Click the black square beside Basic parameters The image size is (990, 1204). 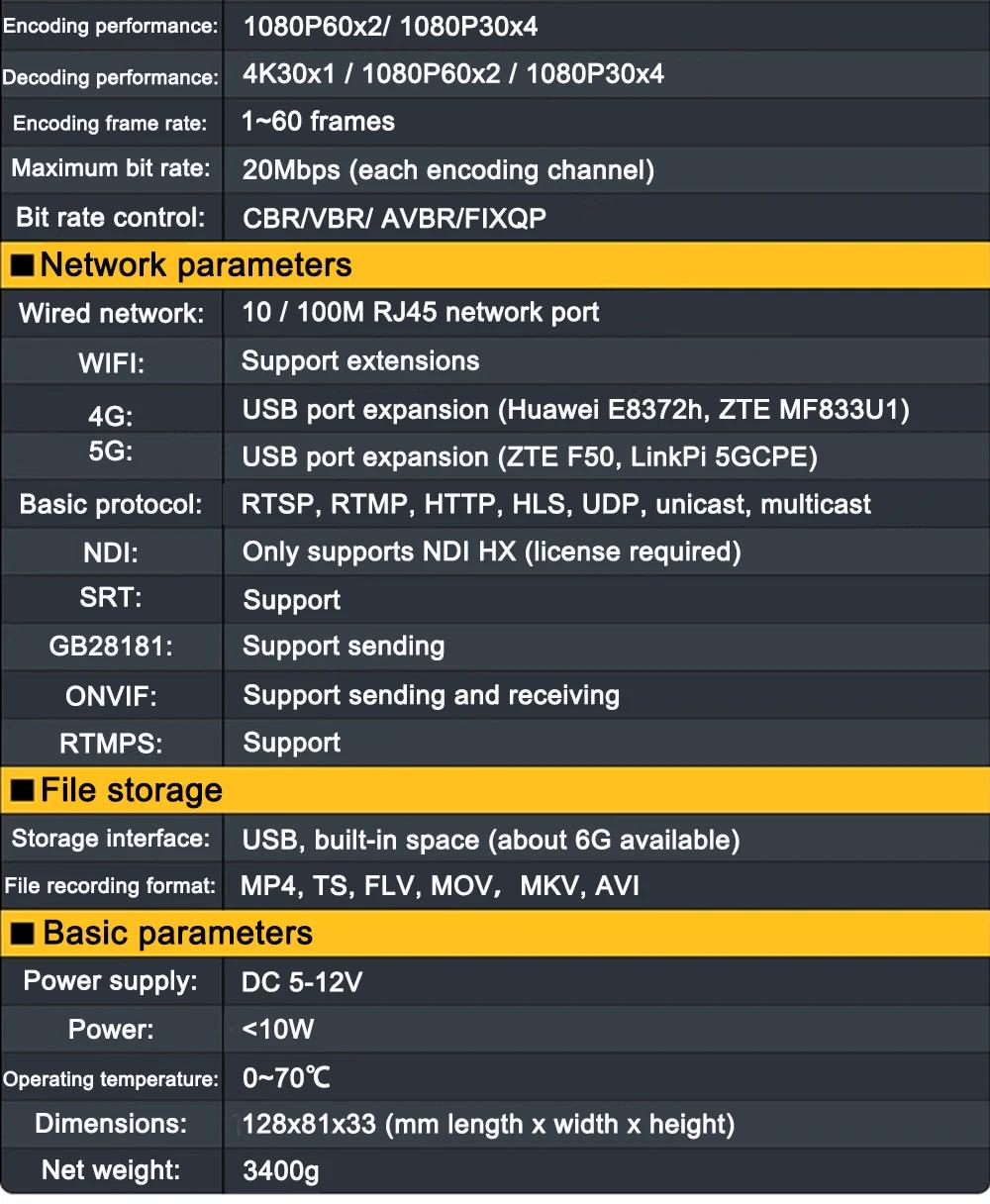[x=22, y=934]
